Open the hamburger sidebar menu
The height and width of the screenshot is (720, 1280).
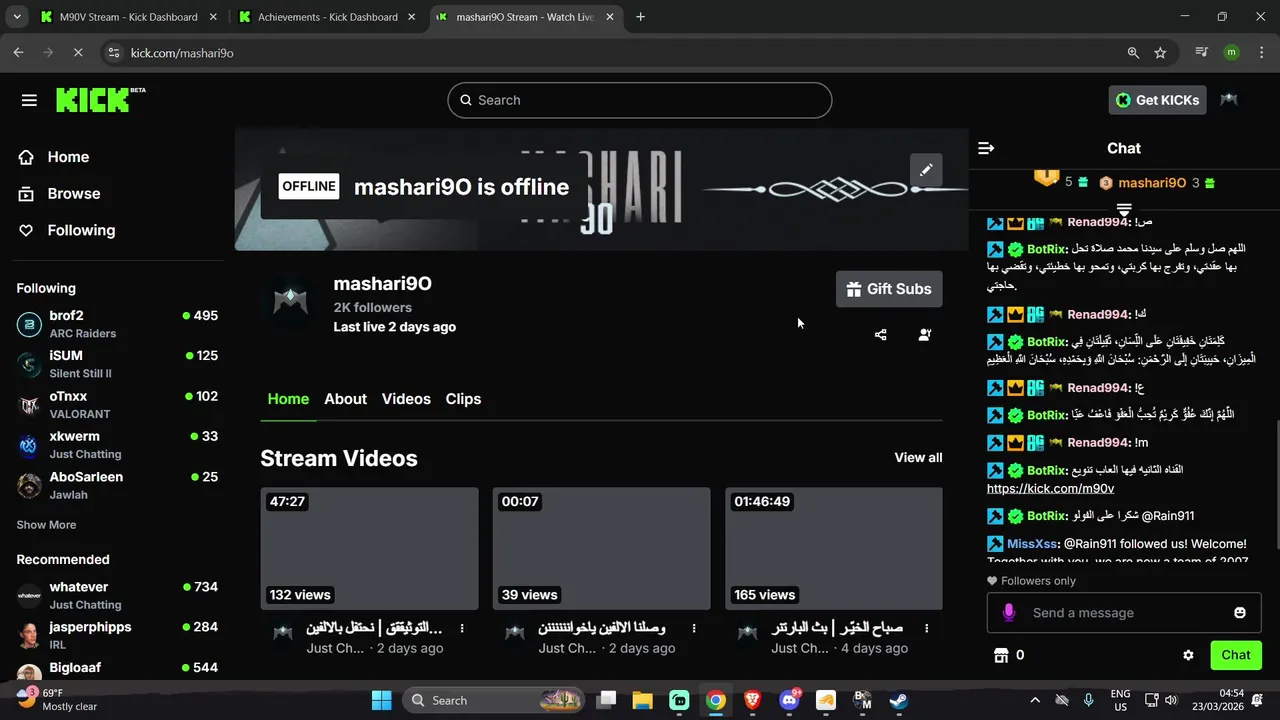tap(29, 100)
